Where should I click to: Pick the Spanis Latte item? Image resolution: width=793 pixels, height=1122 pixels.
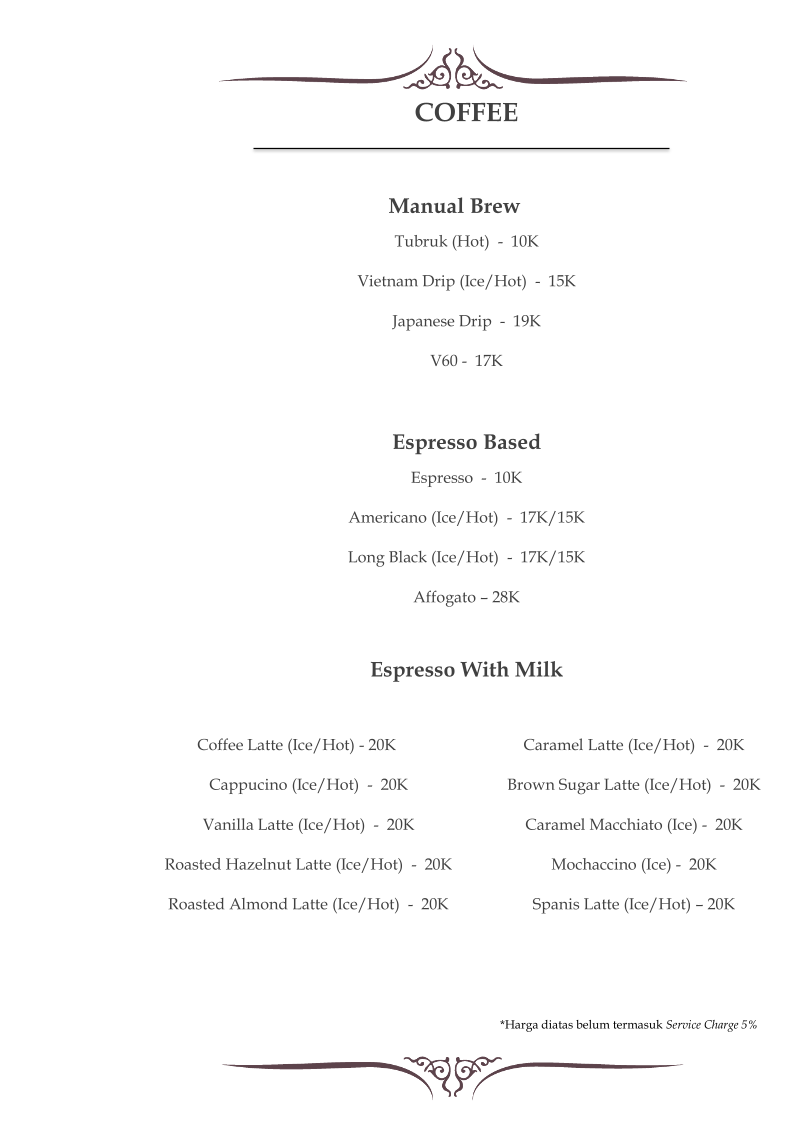point(633,904)
